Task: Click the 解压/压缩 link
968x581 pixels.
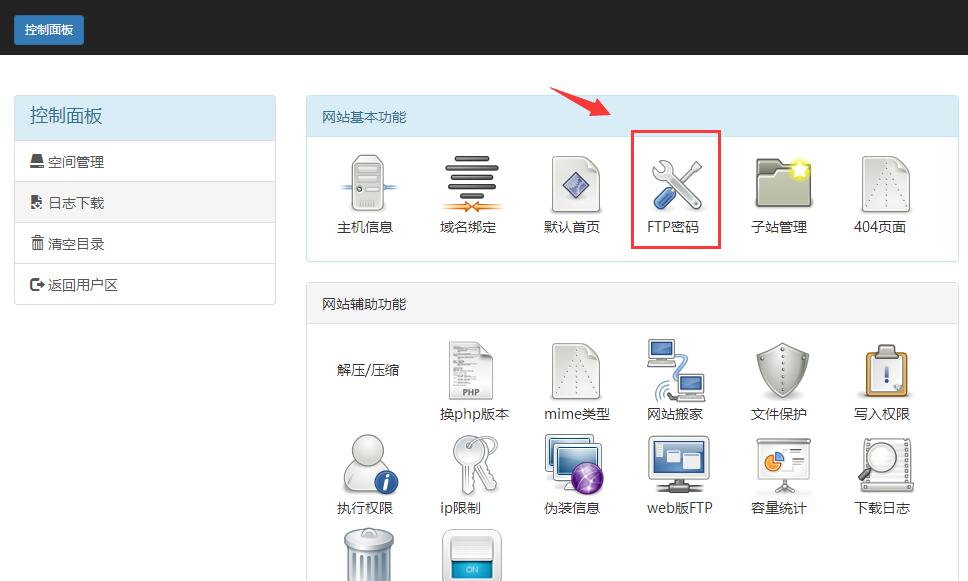Action: point(368,370)
